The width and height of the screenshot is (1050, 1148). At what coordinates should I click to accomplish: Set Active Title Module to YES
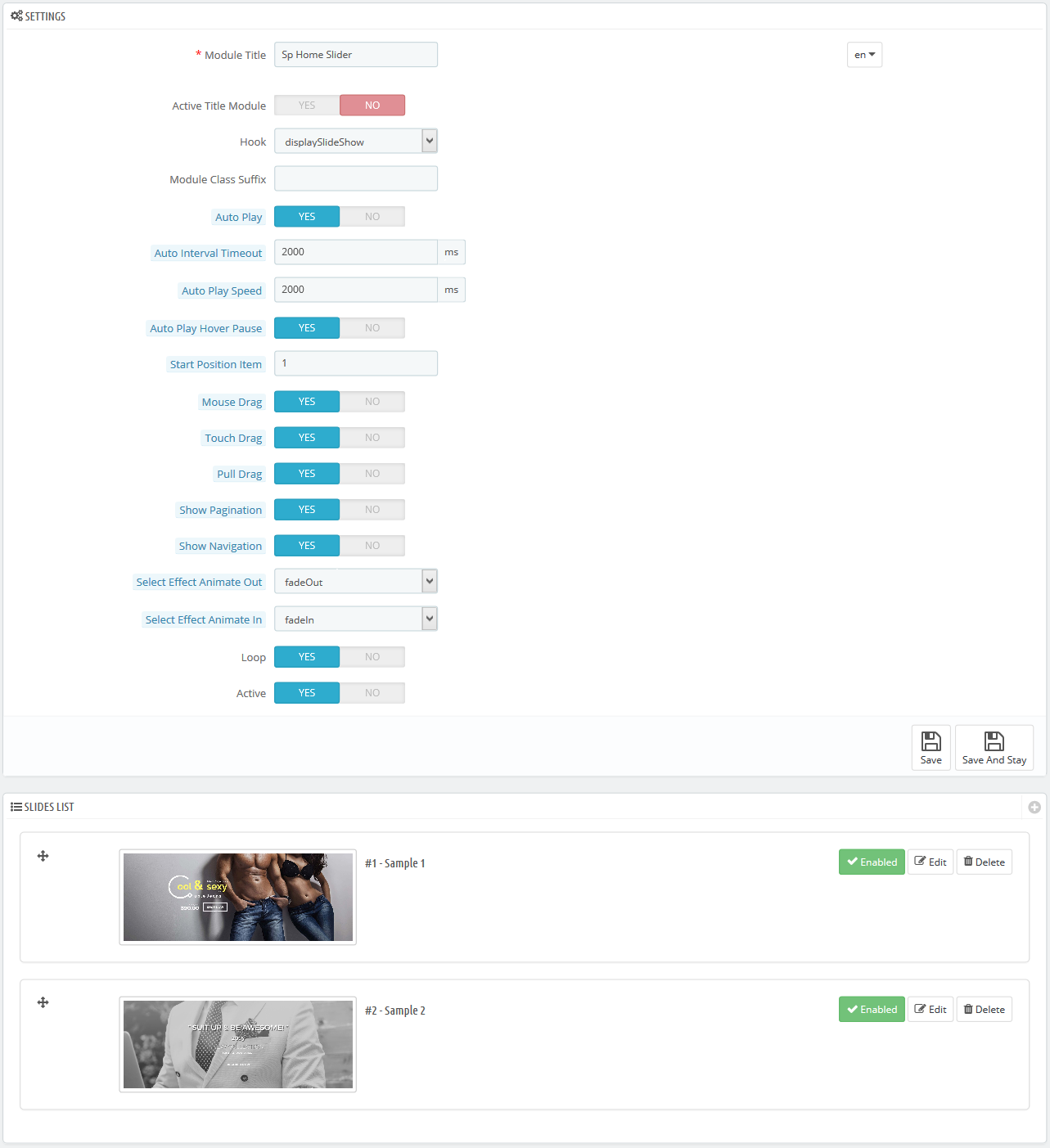[x=307, y=105]
